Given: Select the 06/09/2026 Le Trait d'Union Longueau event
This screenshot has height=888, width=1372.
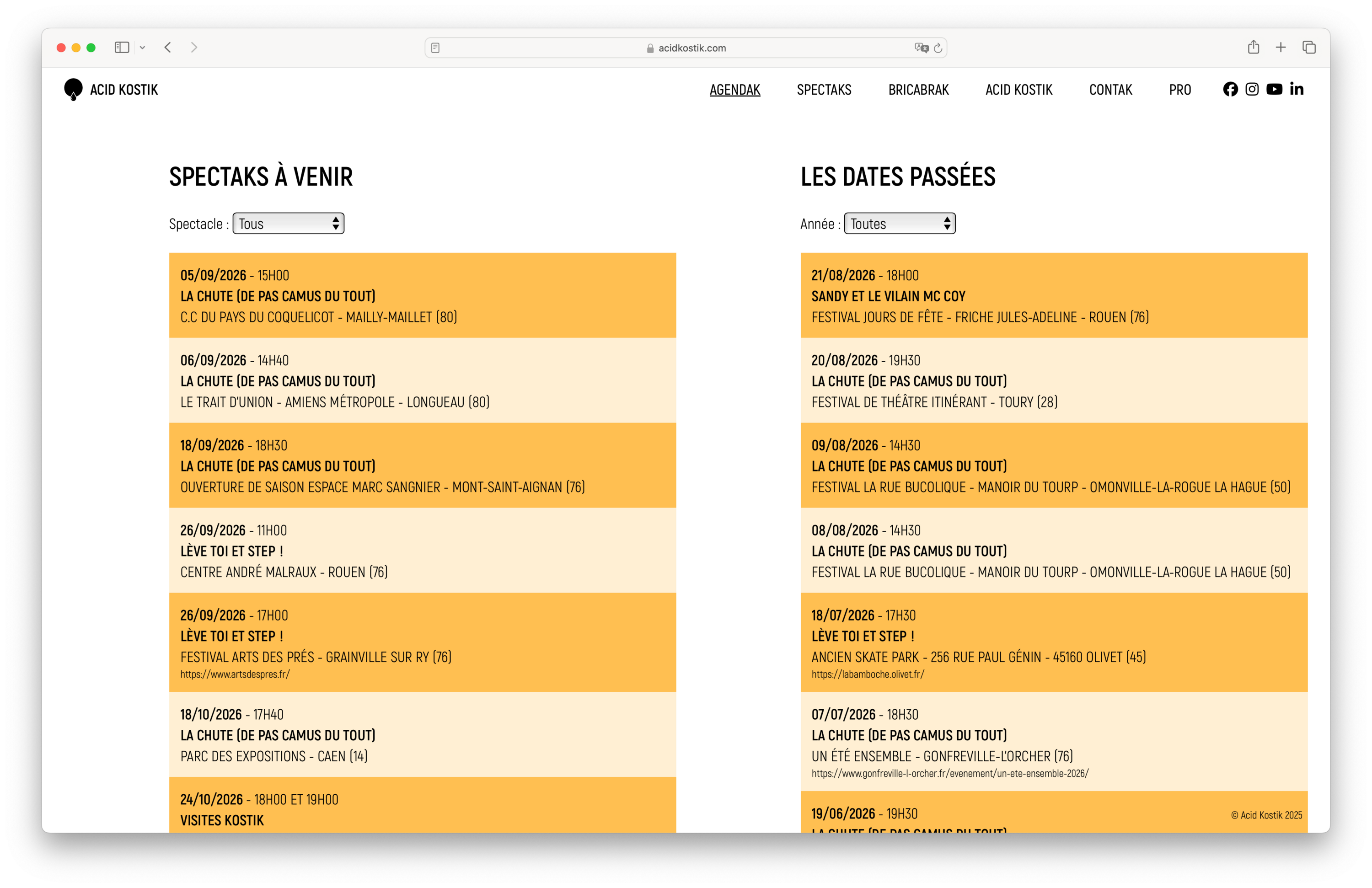Looking at the screenshot, I should click(423, 380).
